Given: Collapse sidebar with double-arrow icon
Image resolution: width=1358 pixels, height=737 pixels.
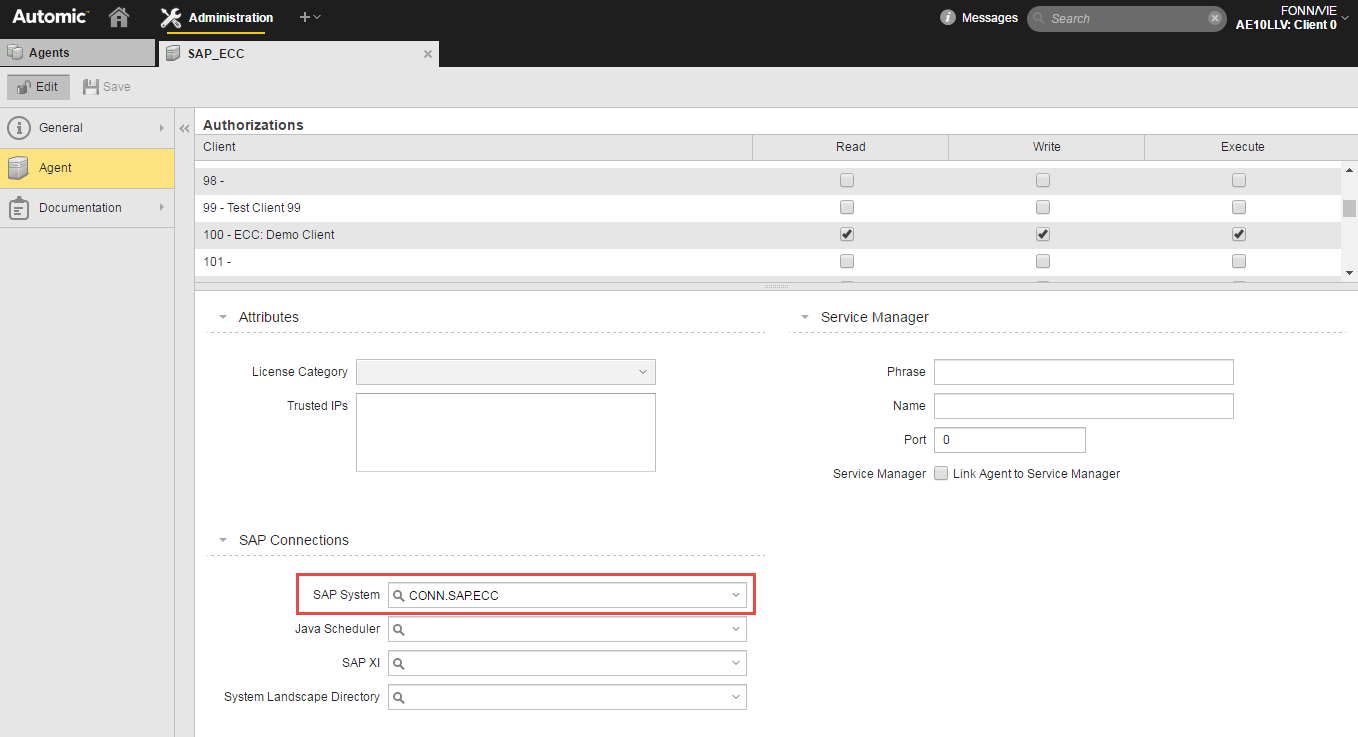Looking at the screenshot, I should pyautogui.click(x=184, y=129).
